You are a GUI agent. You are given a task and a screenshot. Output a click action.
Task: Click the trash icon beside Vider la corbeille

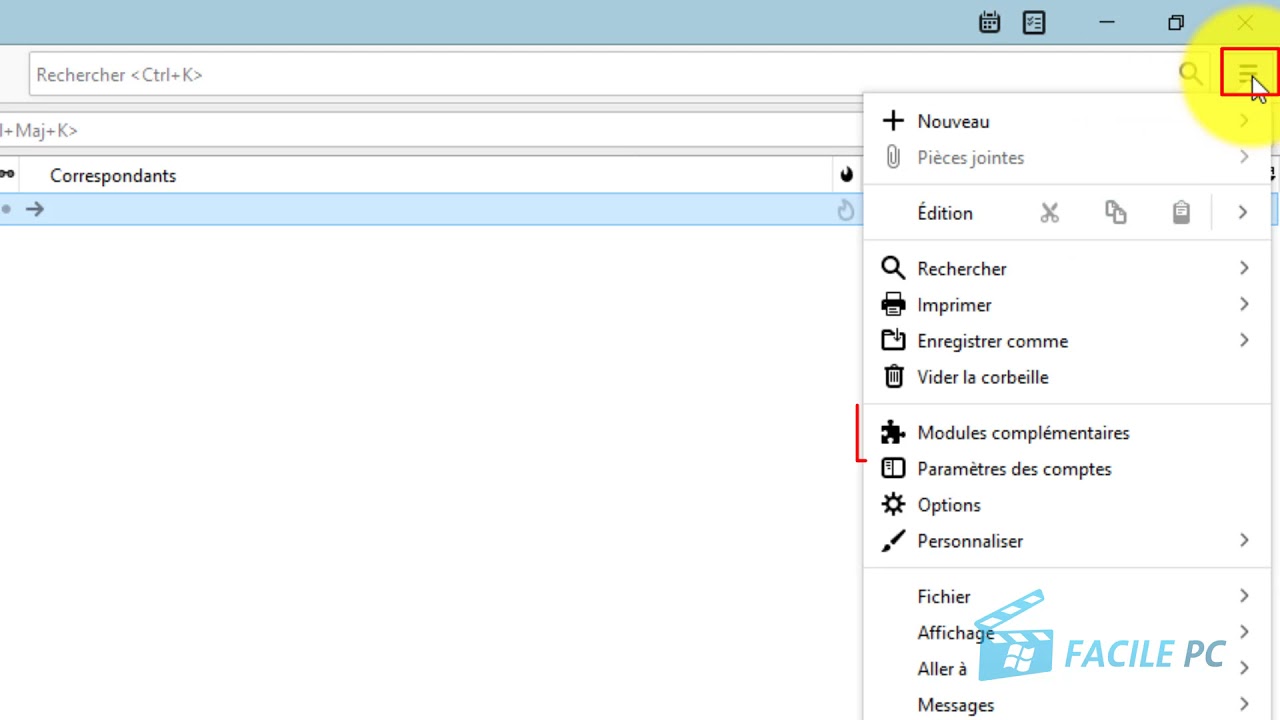pos(893,377)
